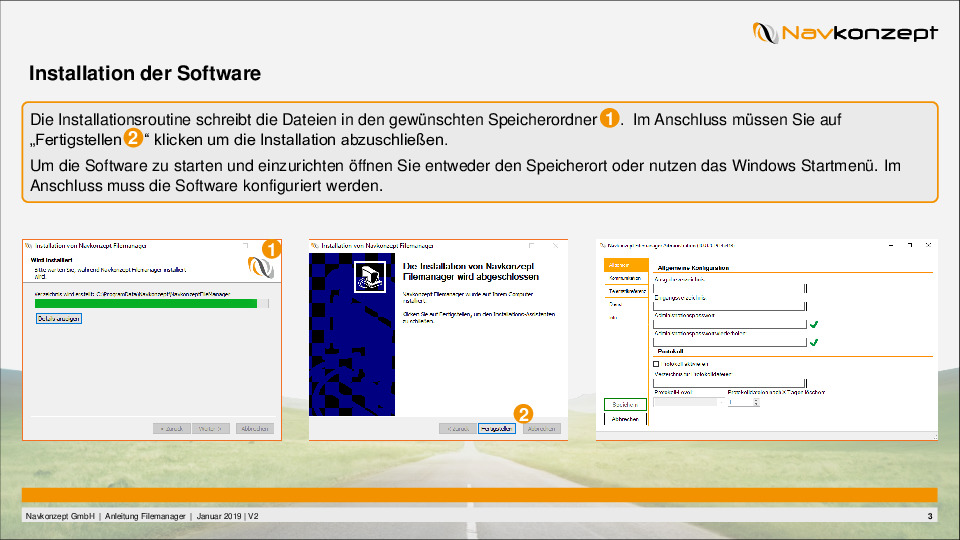
Task: Click the days stepper arrows for log deletion
Action: [757, 402]
